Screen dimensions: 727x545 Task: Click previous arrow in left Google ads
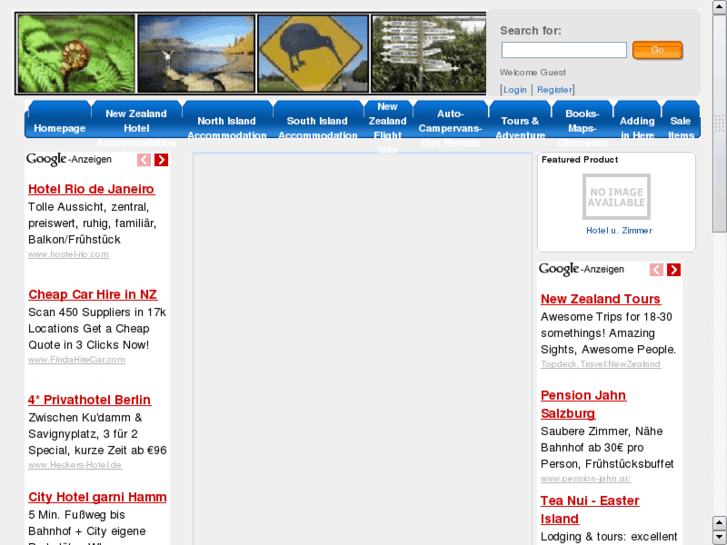(144, 160)
